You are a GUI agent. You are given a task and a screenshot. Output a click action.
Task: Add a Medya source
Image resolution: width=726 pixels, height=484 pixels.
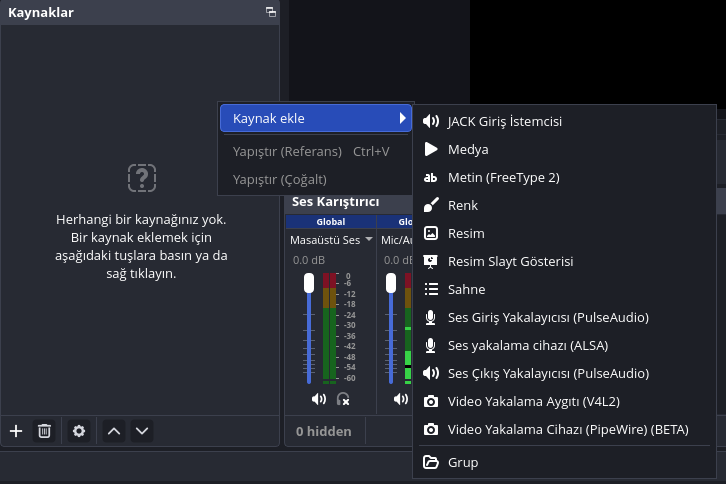564,150
